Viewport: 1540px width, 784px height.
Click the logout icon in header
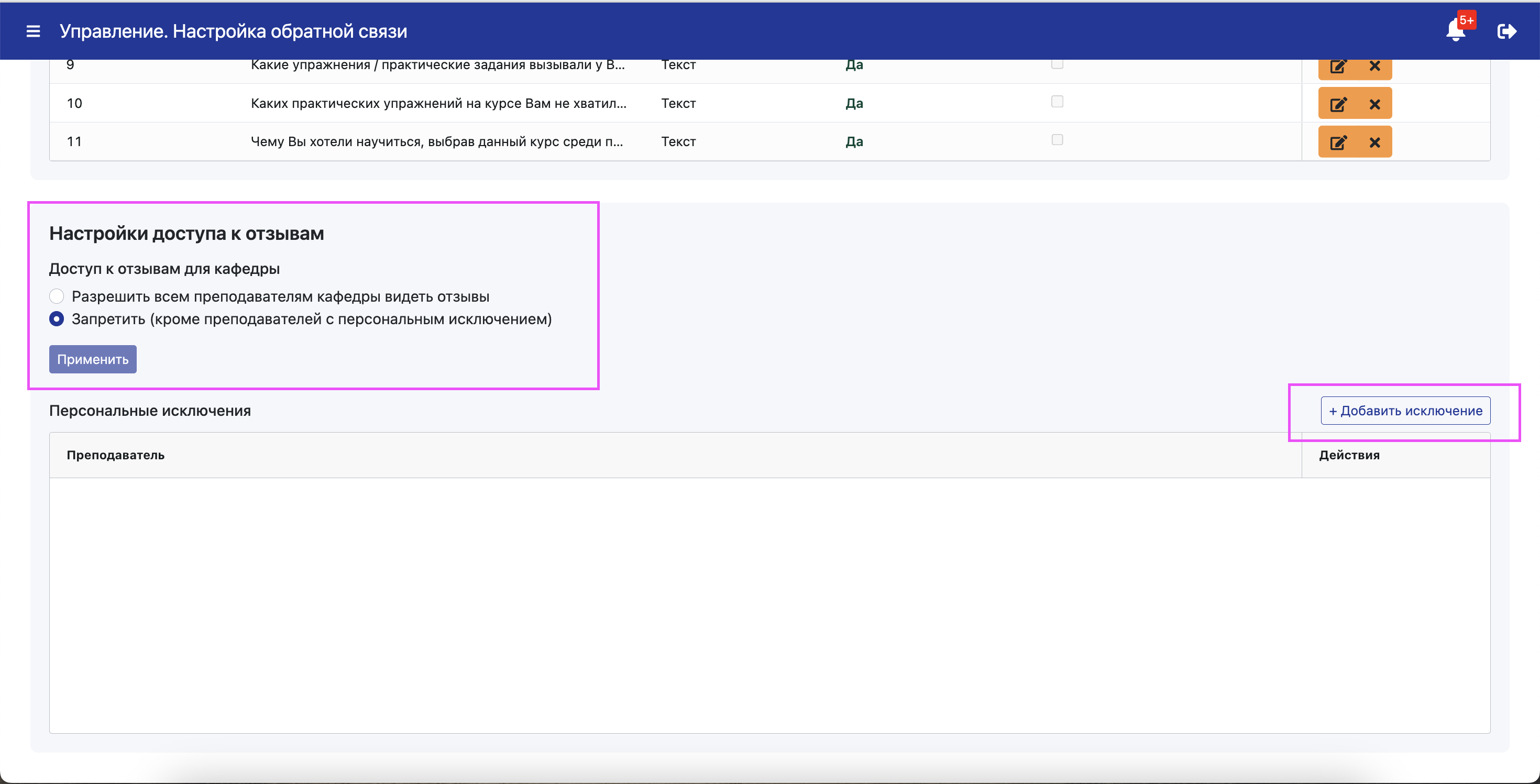point(1506,31)
